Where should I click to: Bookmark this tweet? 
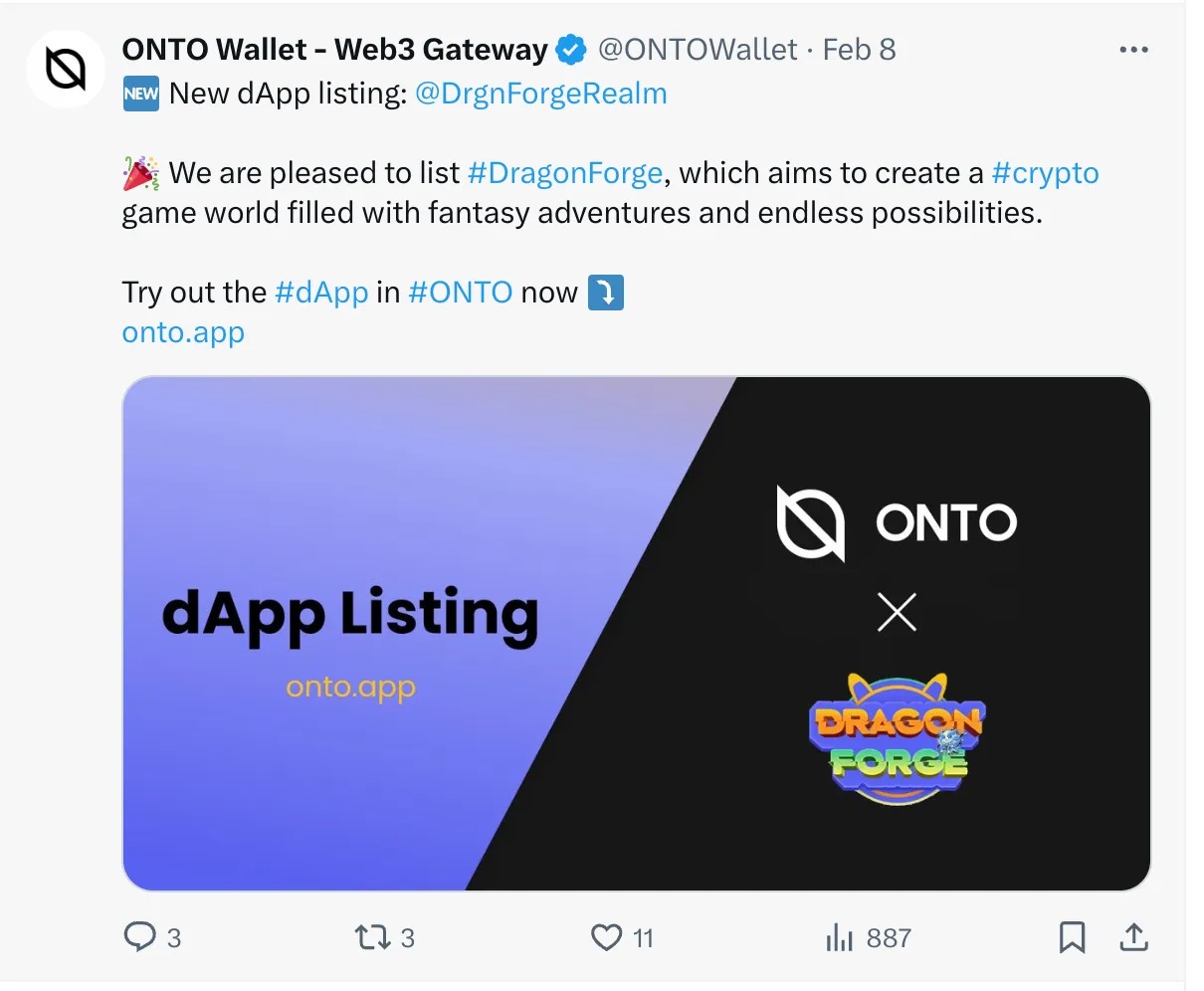1072,937
